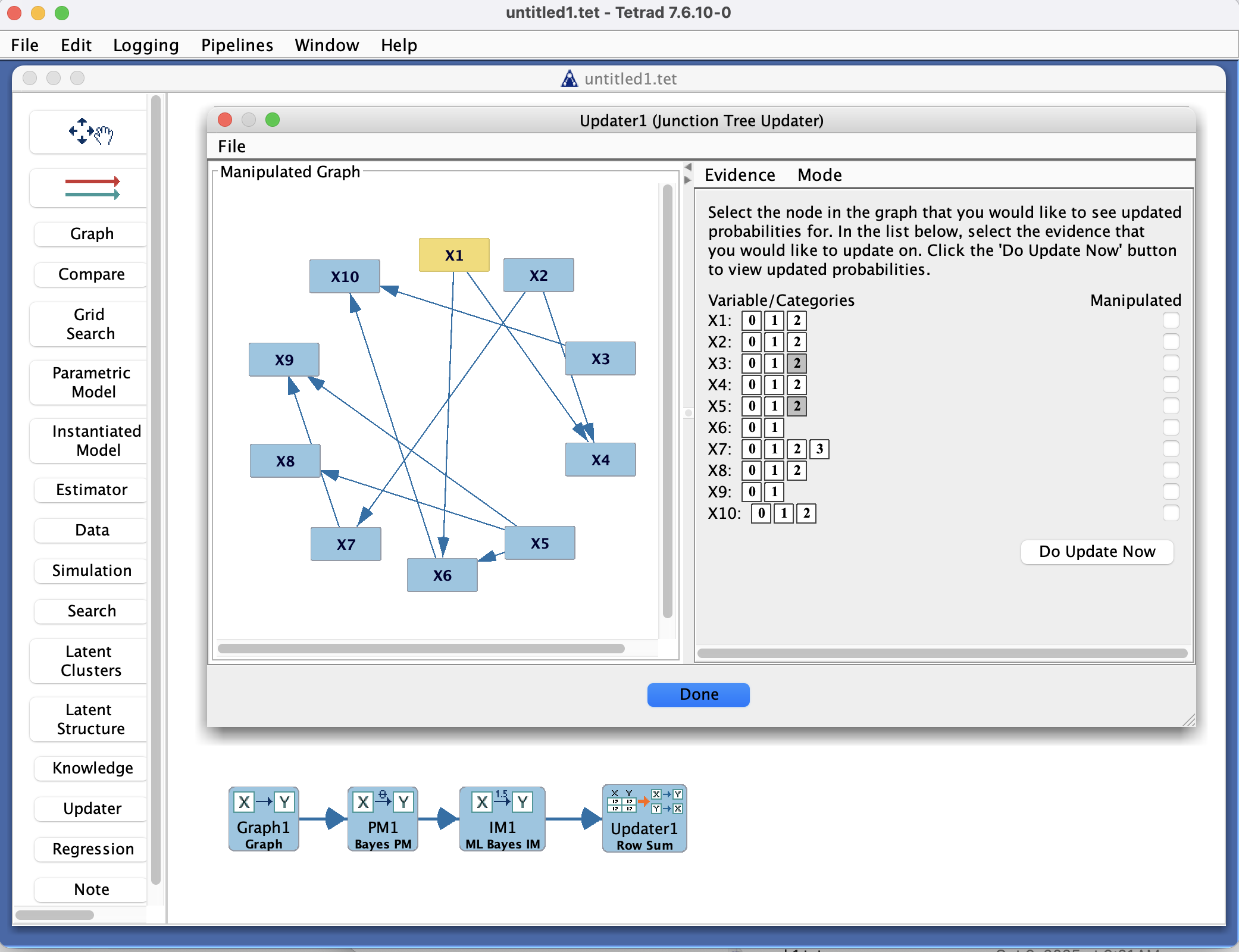Toggle X3 category 2 evidence
The height and width of the screenshot is (952, 1239).
pyautogui.click(x=797, y=363)
